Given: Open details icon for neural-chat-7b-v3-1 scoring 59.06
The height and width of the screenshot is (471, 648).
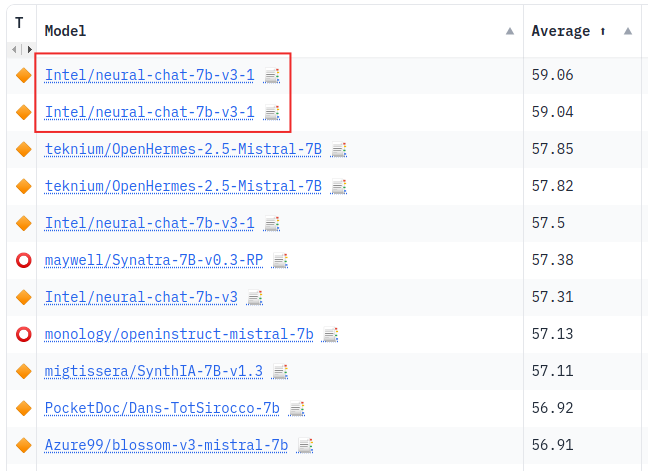Looking at the screenshot, I should [272, 76].
